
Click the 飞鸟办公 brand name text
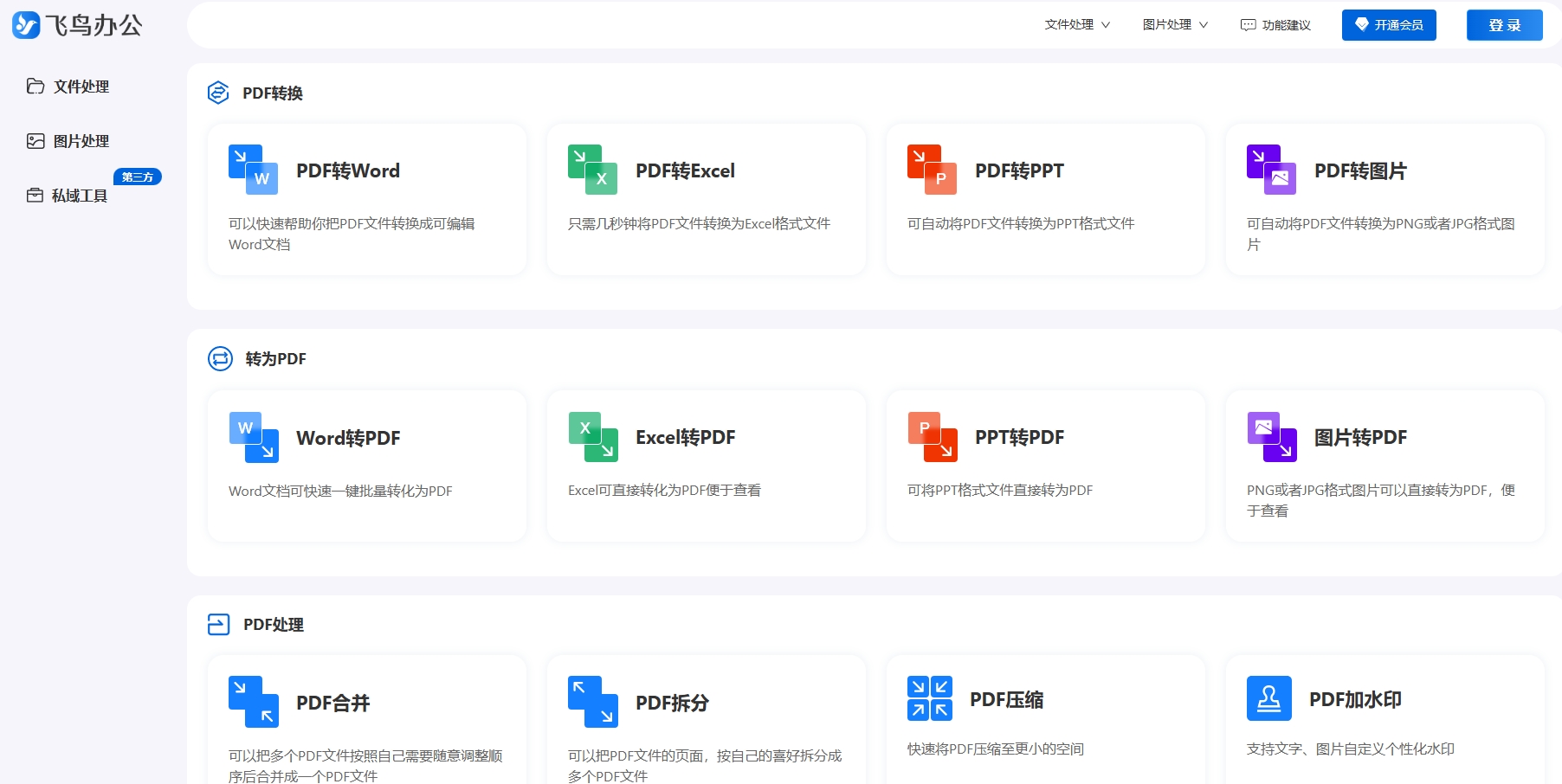tap(94, 25)
